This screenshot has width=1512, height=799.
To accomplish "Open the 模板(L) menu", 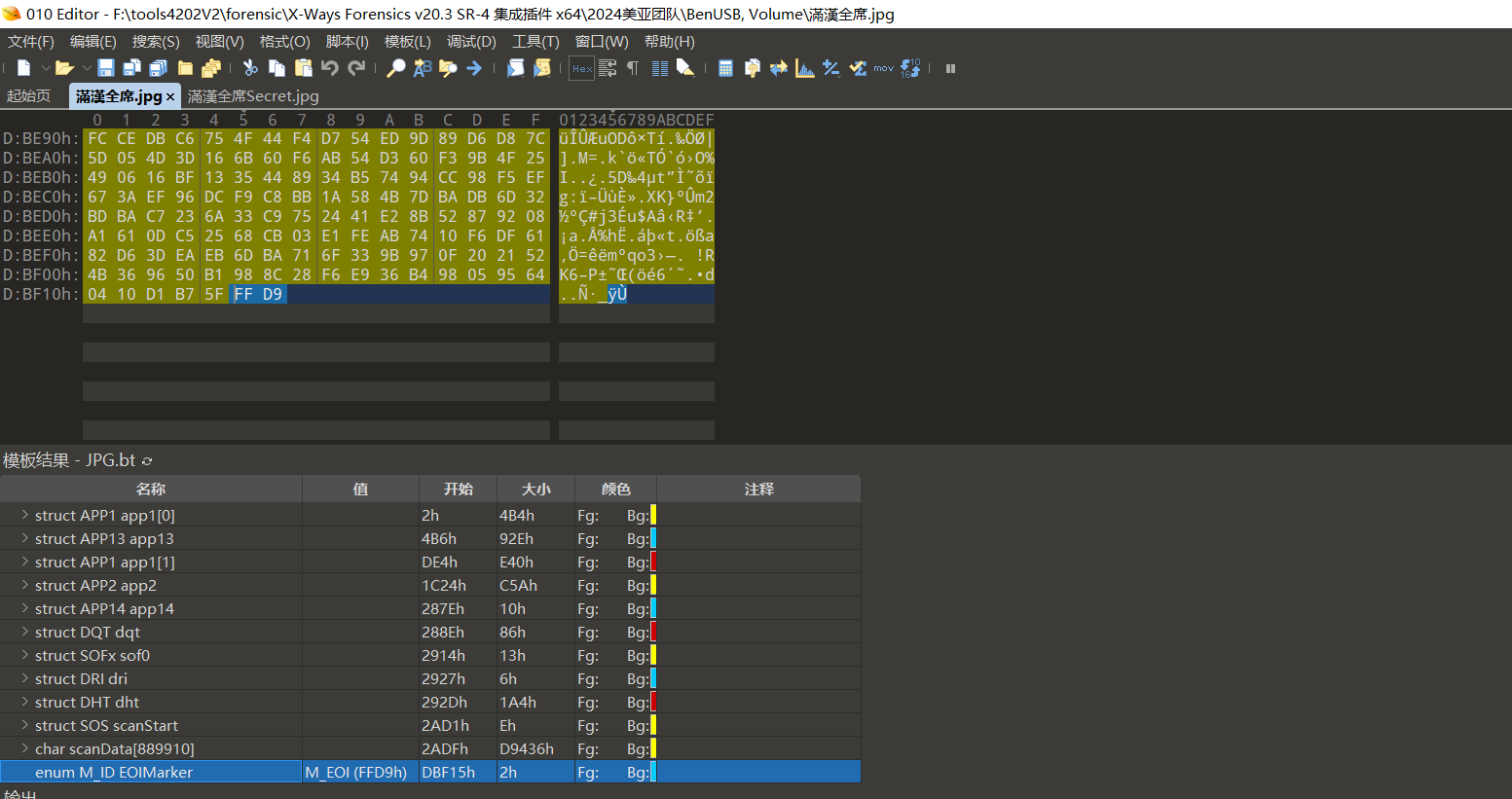I will point(408,42).
